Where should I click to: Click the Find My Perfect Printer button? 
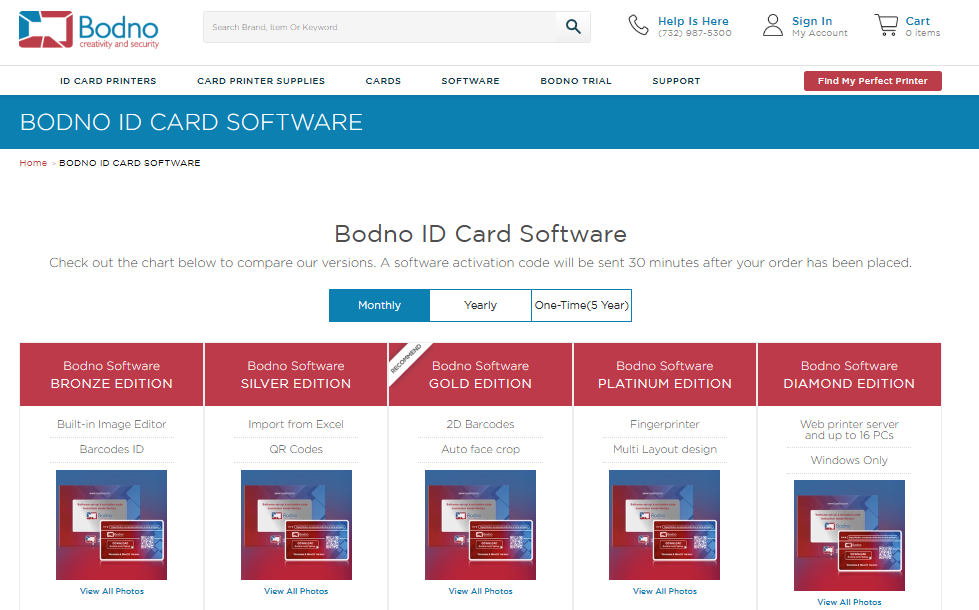[872, 81]
